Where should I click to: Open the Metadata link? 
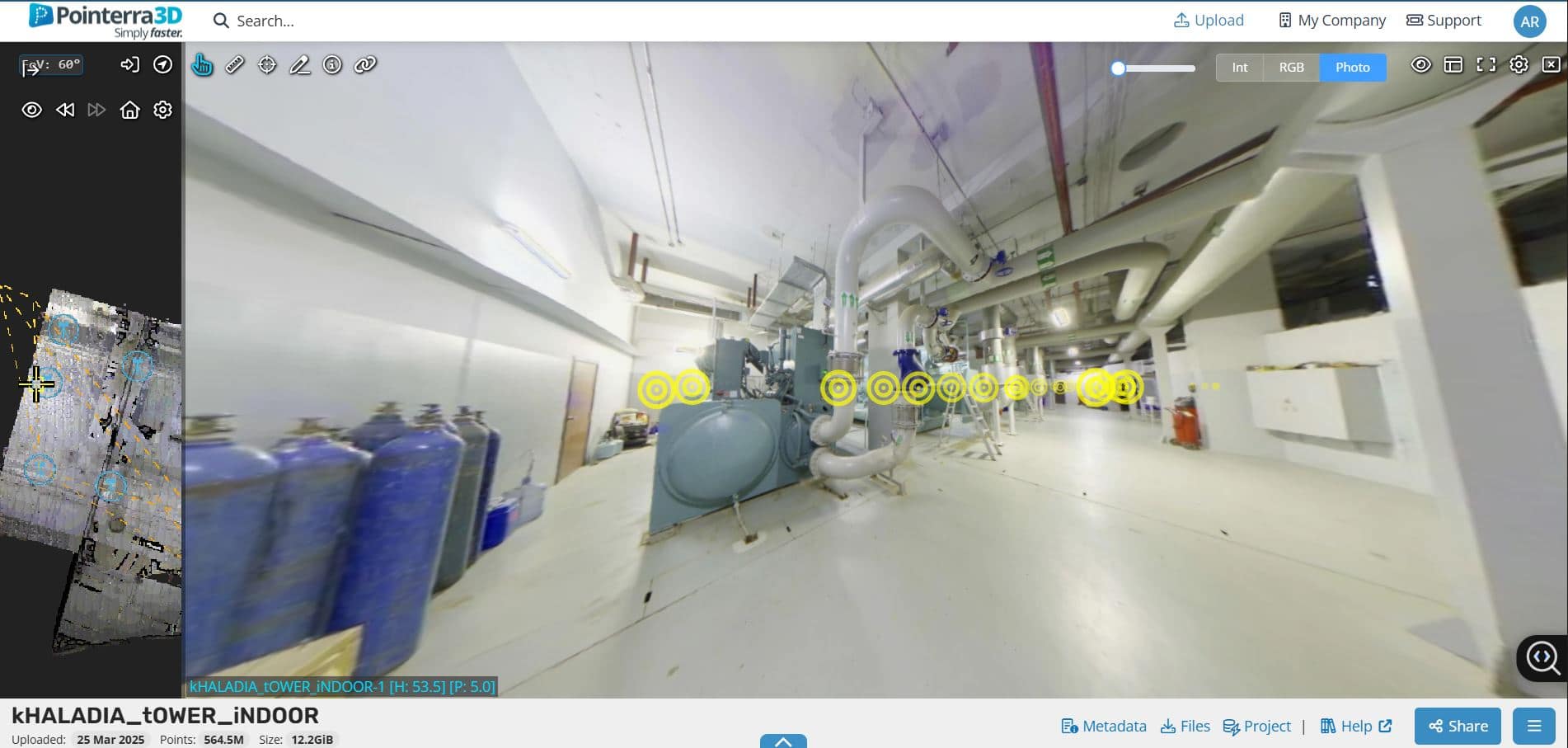coord(1104,726)
